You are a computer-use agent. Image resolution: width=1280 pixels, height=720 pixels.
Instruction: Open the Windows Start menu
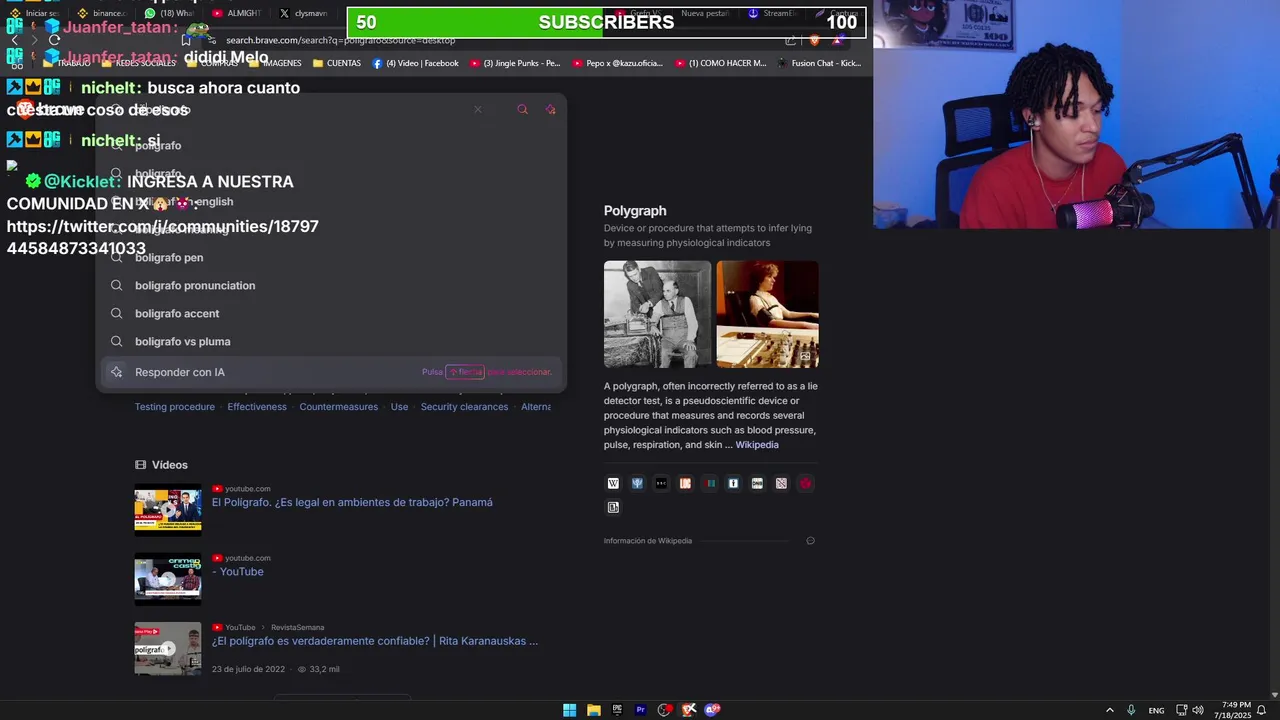(x=569, y=710)
